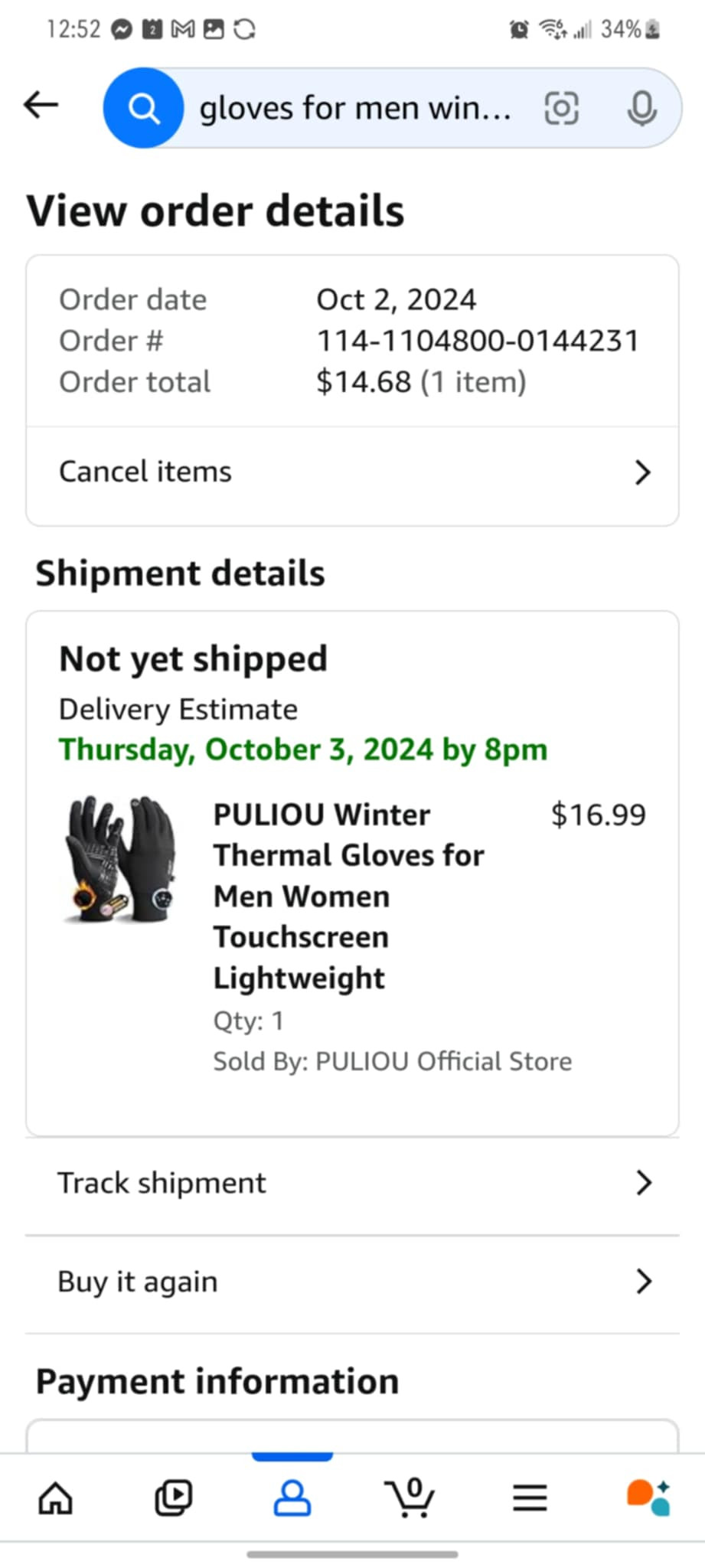Open camera lens search icon

(561, 108)
